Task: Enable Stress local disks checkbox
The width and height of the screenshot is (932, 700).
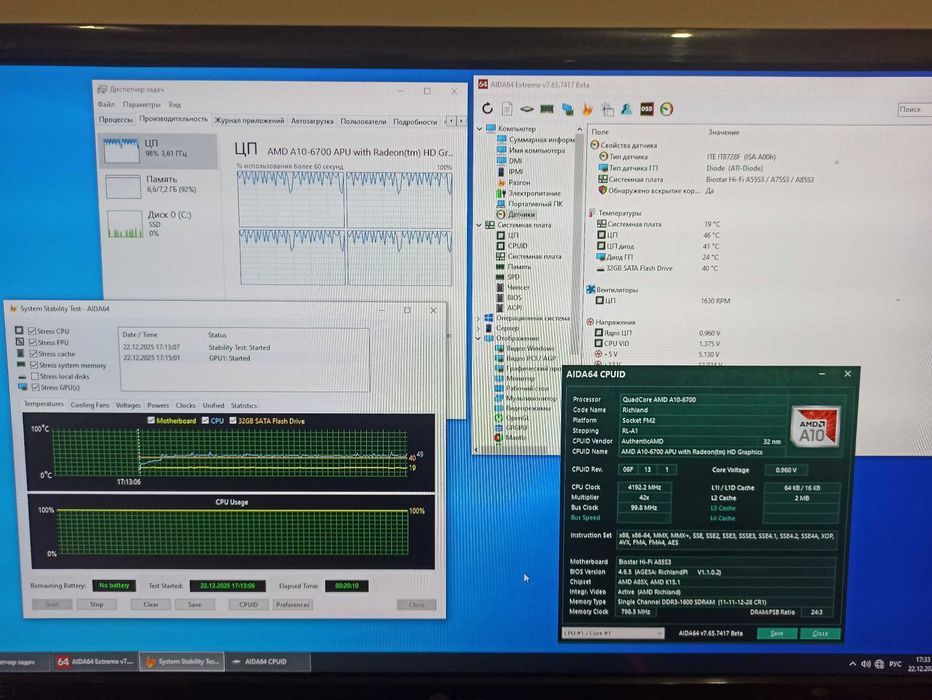Action: click(x=34, y=376)
